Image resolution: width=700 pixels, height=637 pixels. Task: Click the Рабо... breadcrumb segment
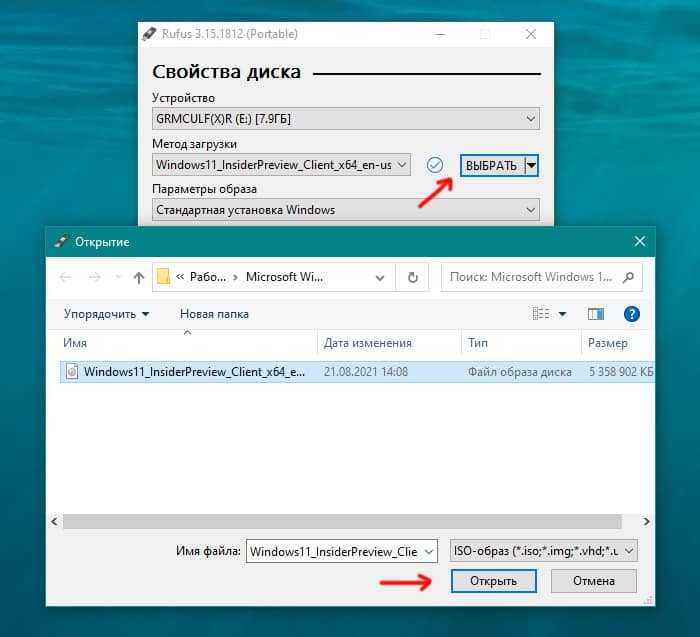(x=208, y=277)
